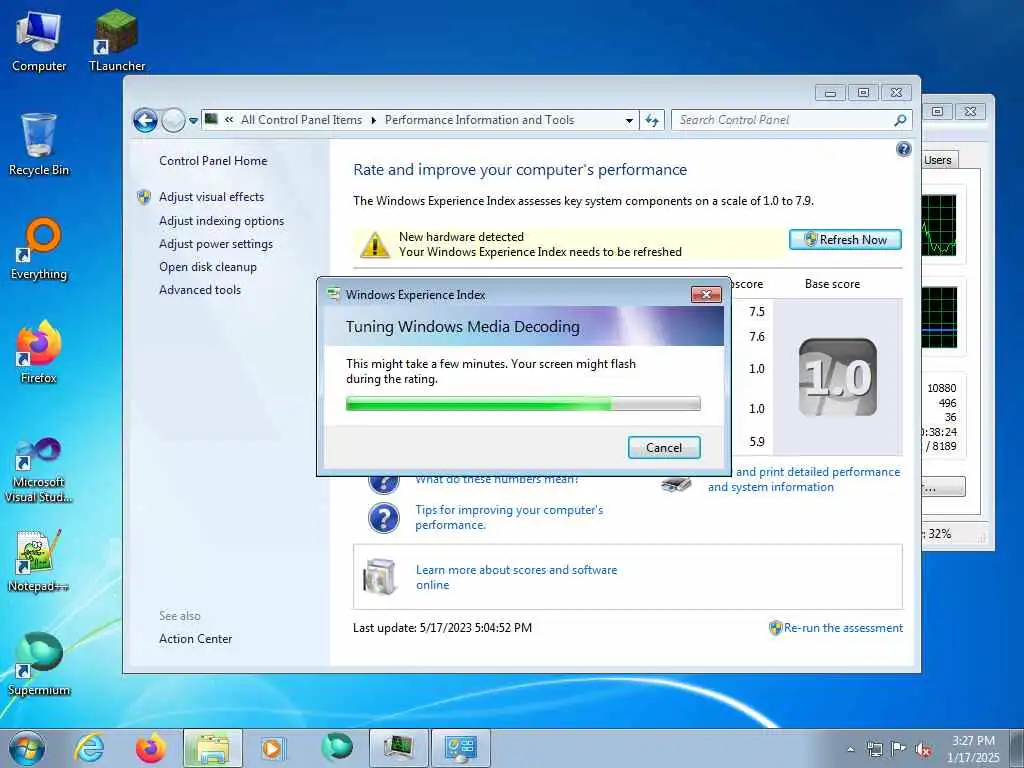Click the search magnifier icon
Screen dimensions: 1024x768
[900, 120]
